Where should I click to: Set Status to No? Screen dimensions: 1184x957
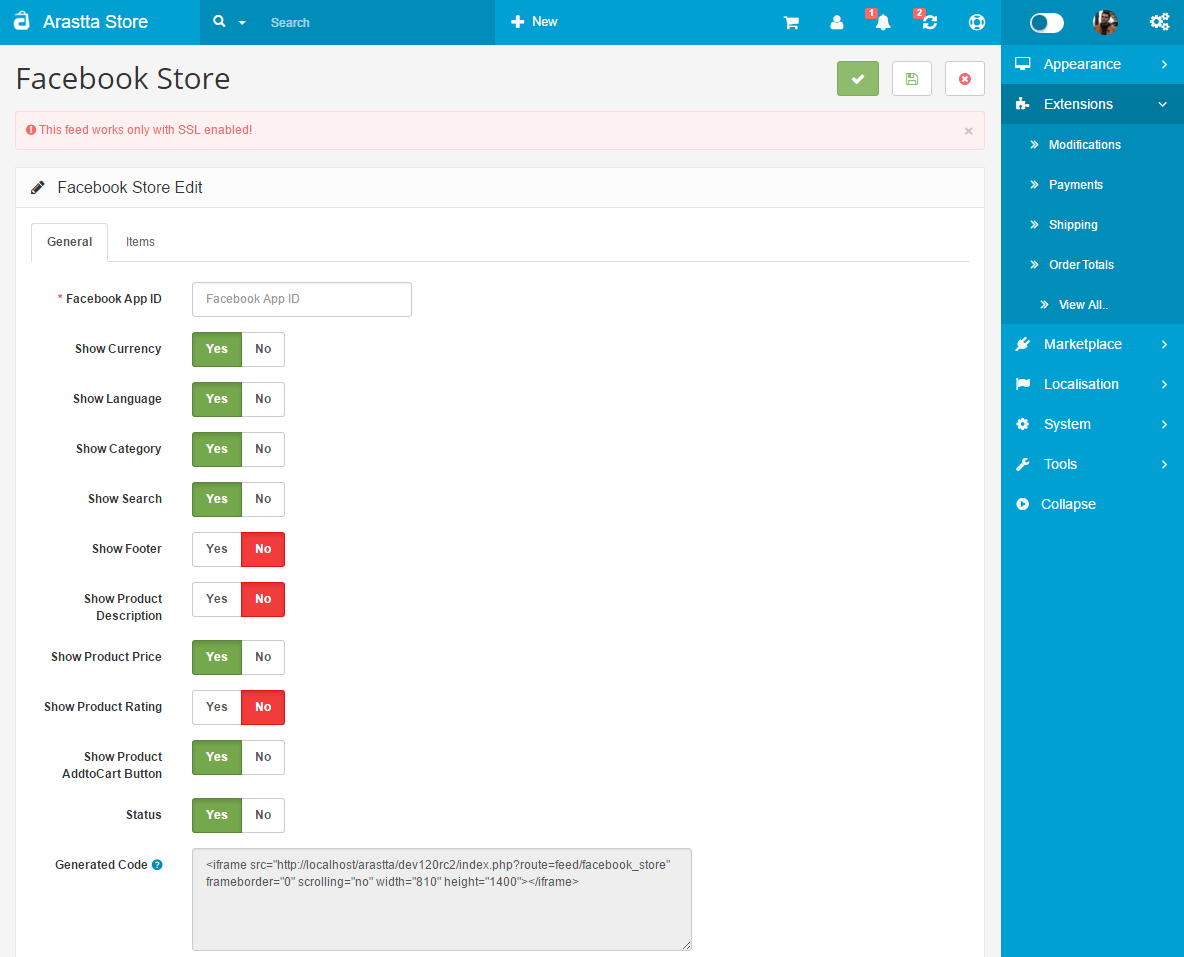[x=263, y=815]
